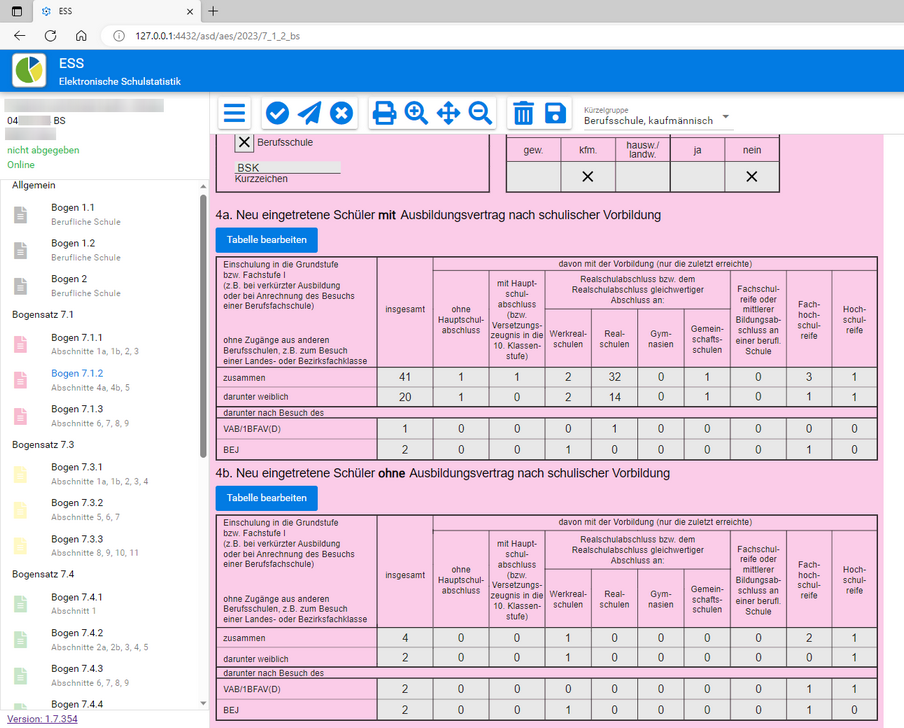Click the nicht abgegeben status text
The image size is (904, 728).
(x=43, y=150)
